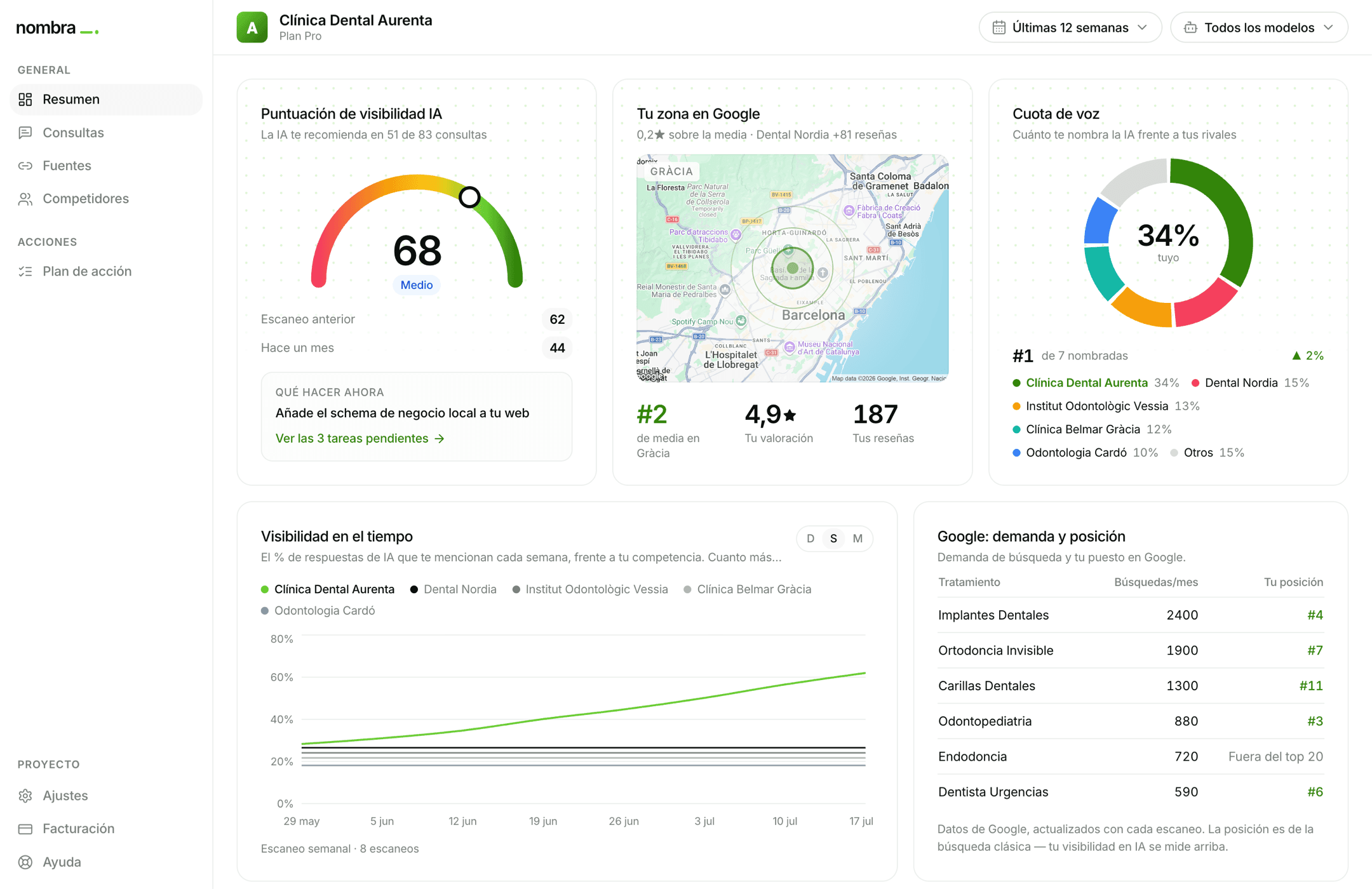Toggle Institut Odontològic Vessia chart series

tap(590, 589)
